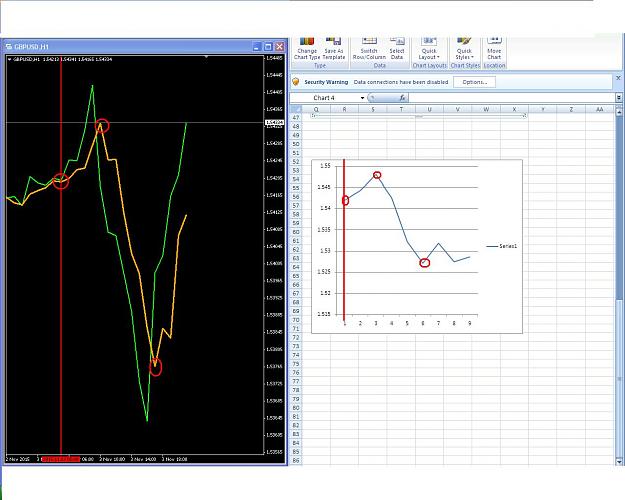Maximize the GBPUSD,H1 chart window
This screenshot has height=500, width=625.
[x=268, y=47]
